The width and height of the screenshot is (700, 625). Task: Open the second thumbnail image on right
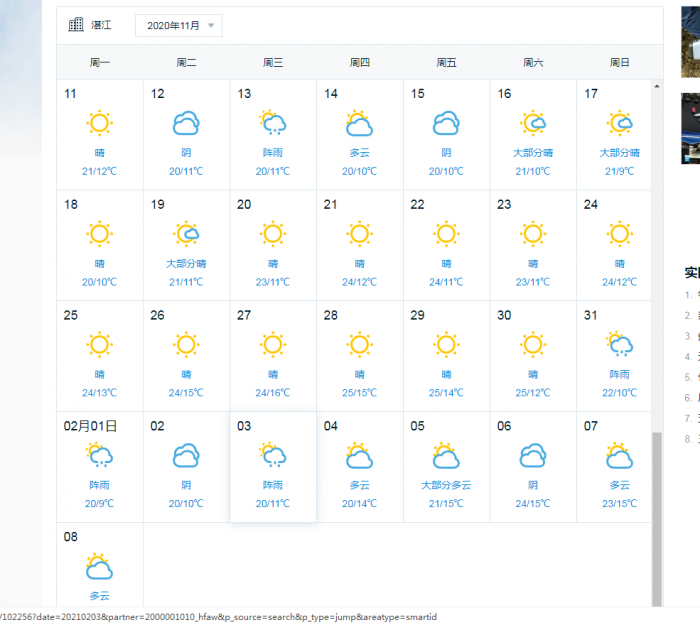pos(690,128)
